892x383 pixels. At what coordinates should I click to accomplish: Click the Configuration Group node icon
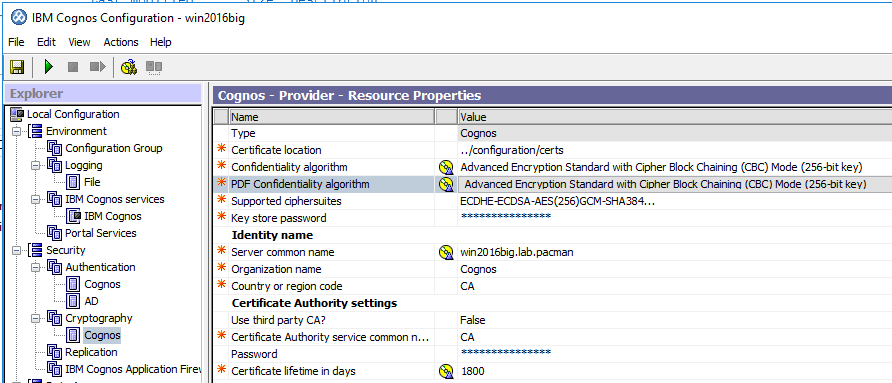(55, 149)
